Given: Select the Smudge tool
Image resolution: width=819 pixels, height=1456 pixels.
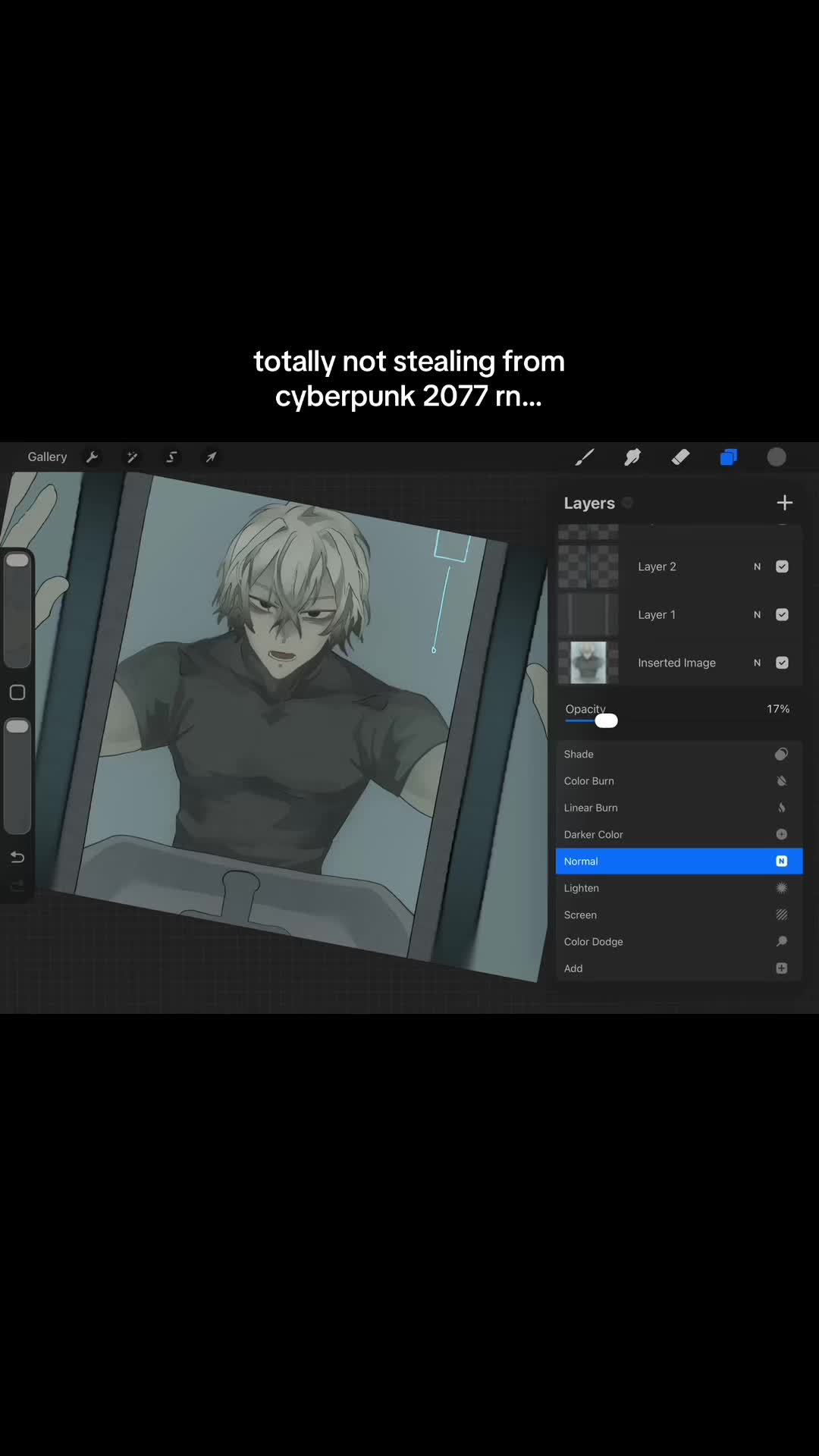Looking at the screenshot, I should tap(632, 457).
